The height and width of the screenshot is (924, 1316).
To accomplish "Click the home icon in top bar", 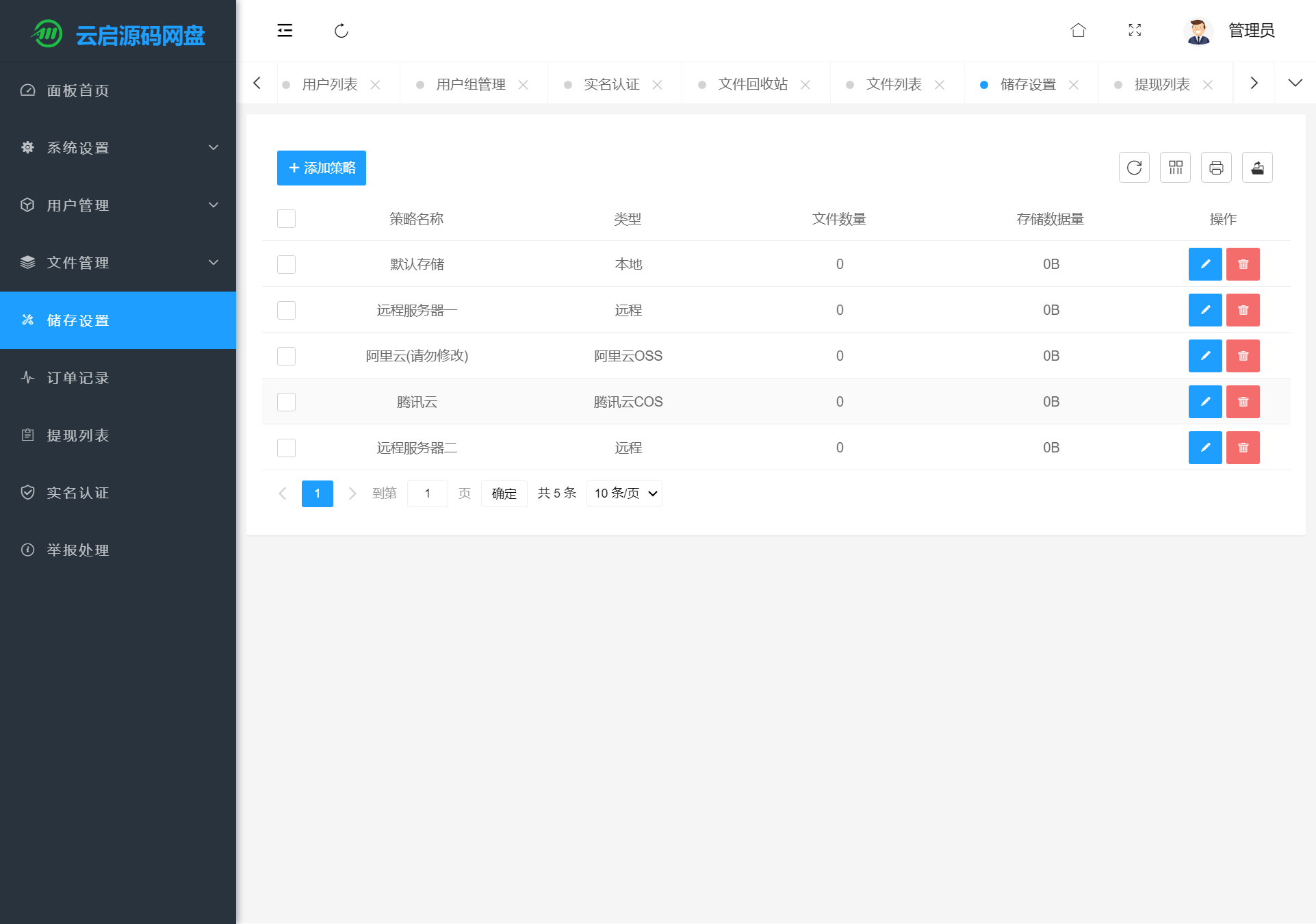I will click(1079, 30).
